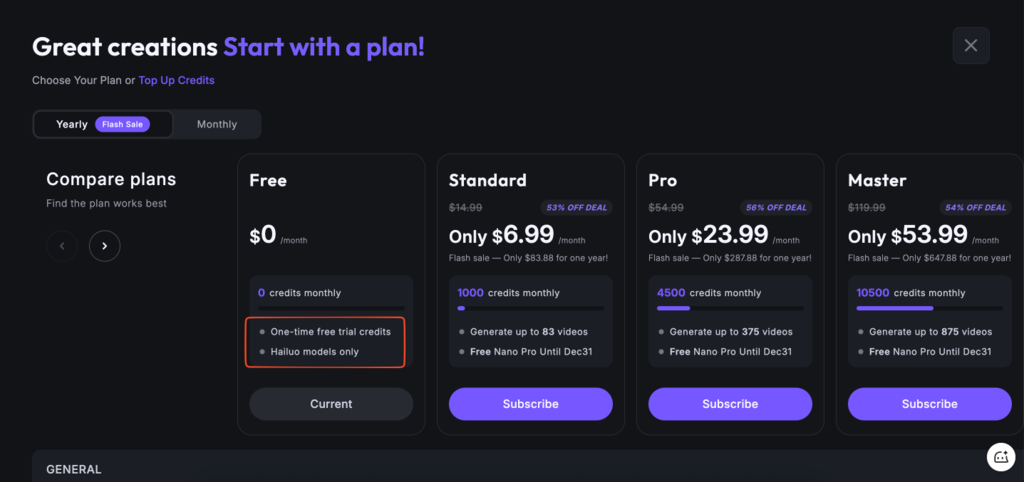
Task: Click the Standard plan credits progress bar
Action: [530, 309]
